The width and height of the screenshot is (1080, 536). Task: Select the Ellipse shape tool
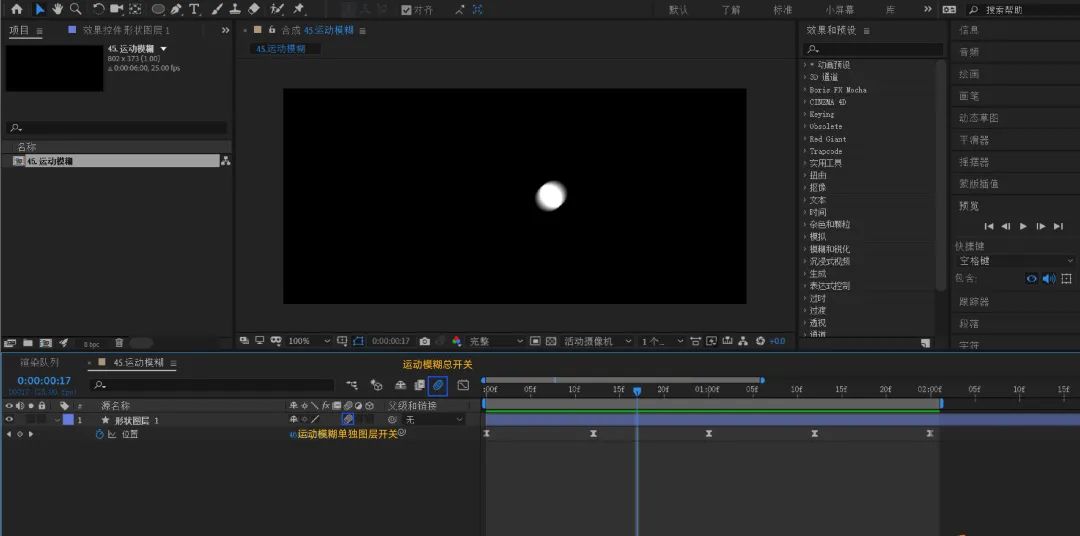point(158,9)
